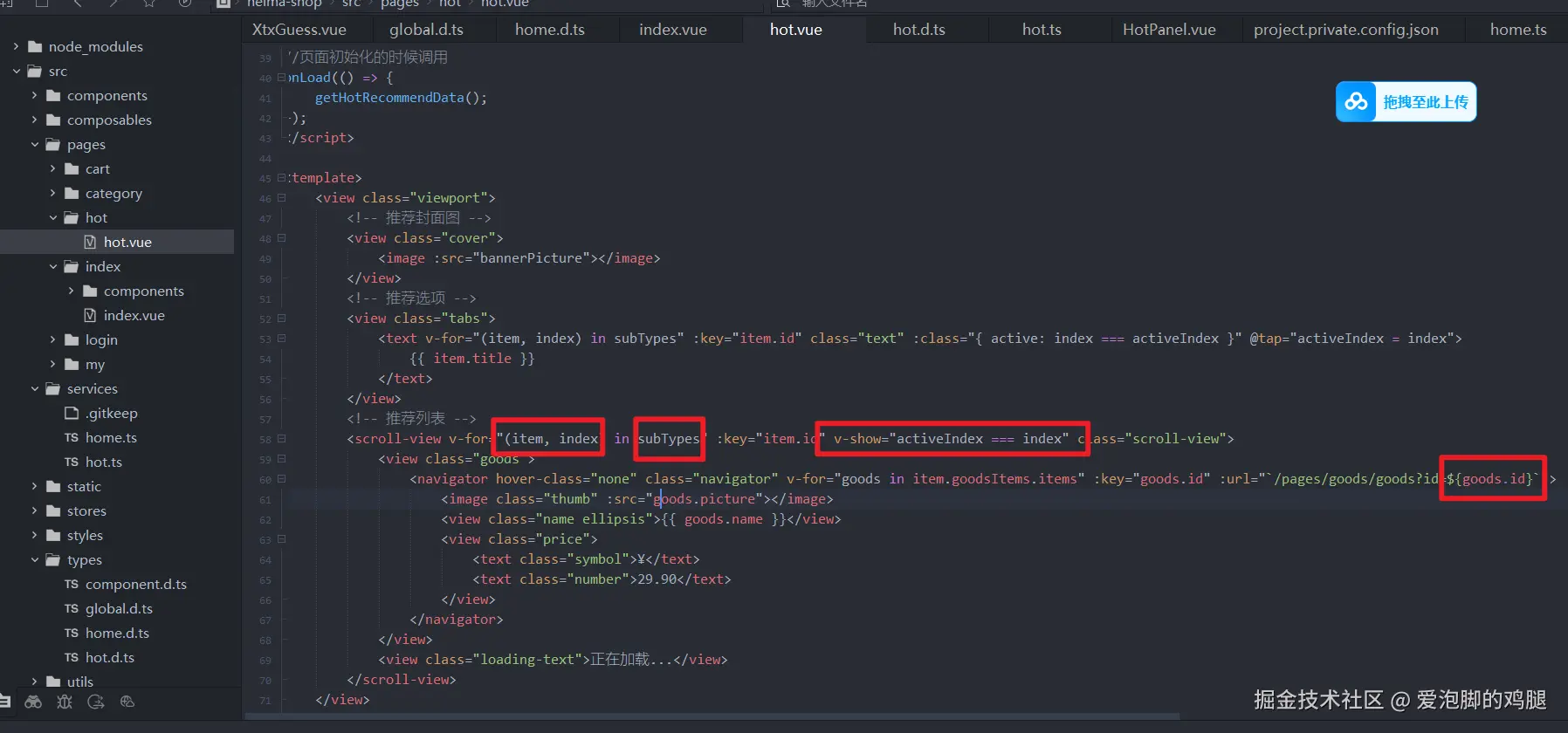Click the Baidu cloud upload icon

coord(1356,102)
